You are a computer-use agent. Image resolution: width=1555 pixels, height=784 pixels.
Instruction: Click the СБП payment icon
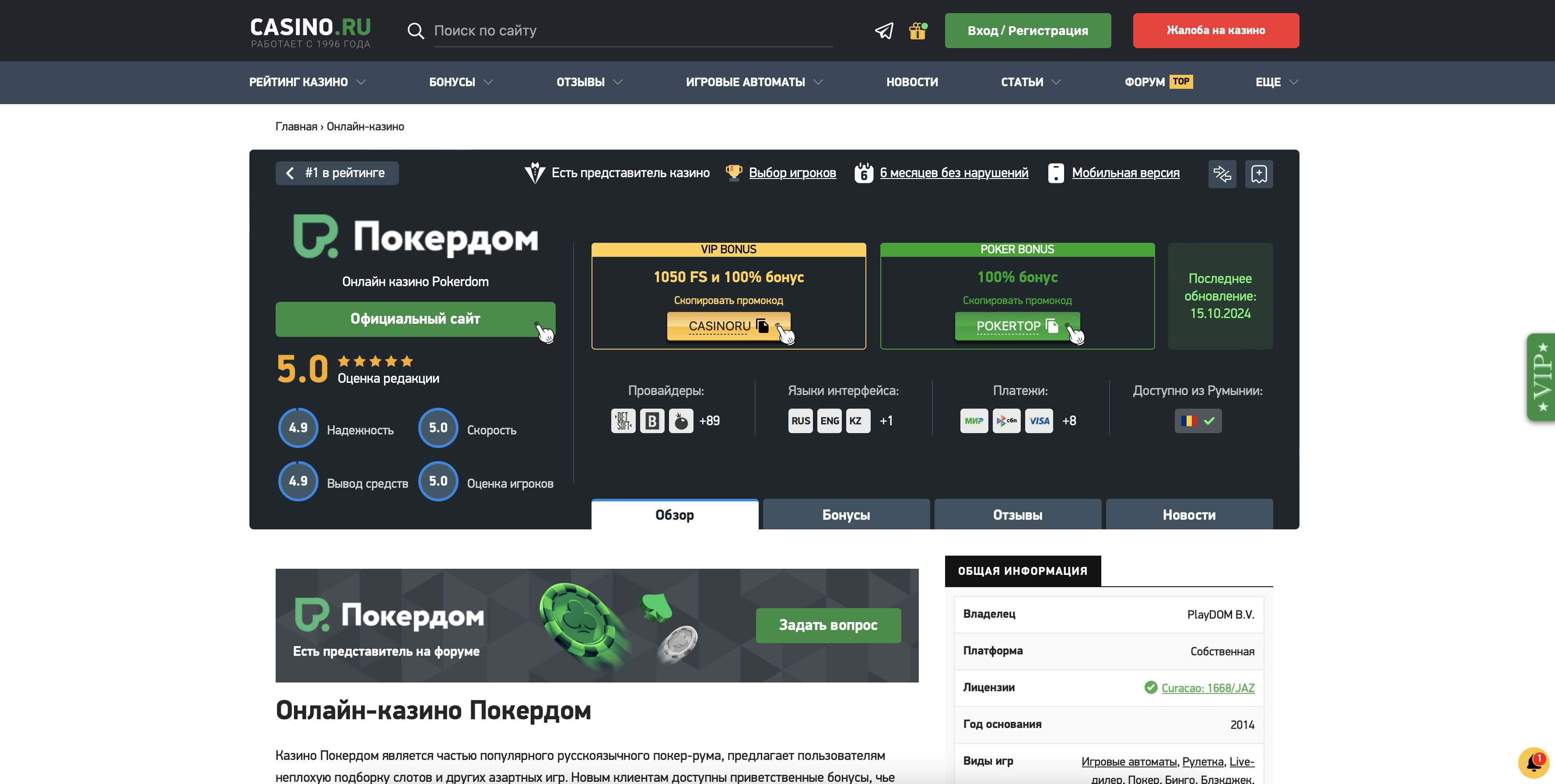(1006, 421)
